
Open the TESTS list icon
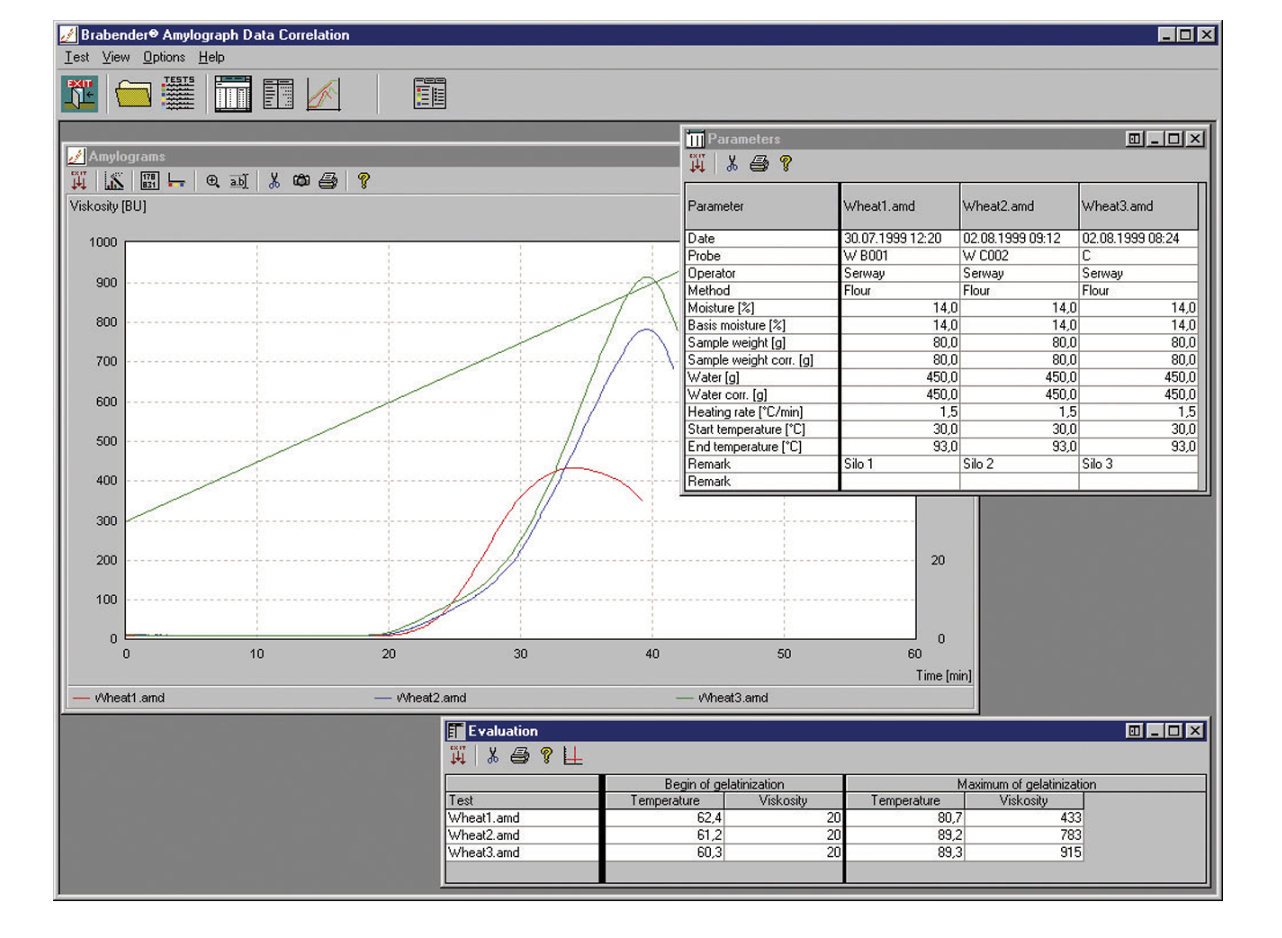point(179,93)
